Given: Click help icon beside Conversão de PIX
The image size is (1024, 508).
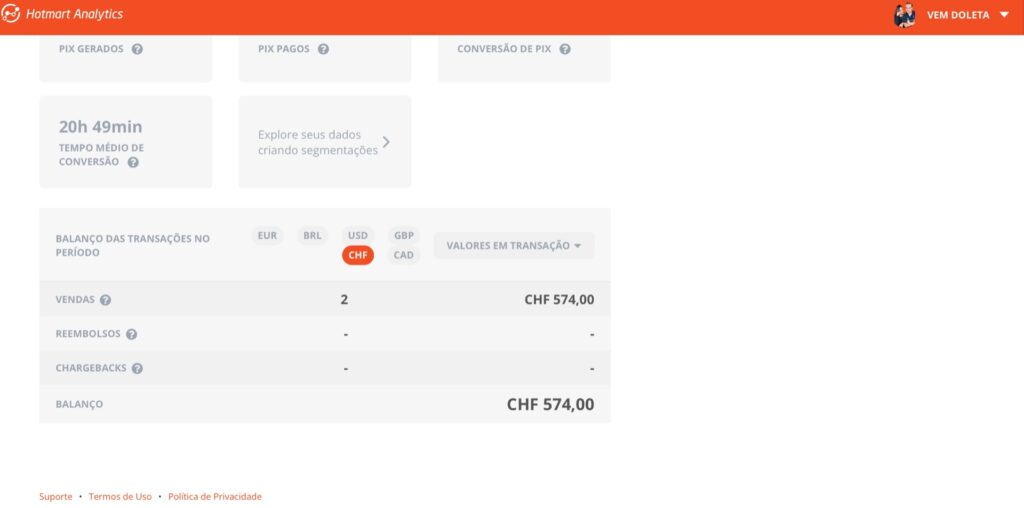Looking at the screenshot, I should click(565, 49).
